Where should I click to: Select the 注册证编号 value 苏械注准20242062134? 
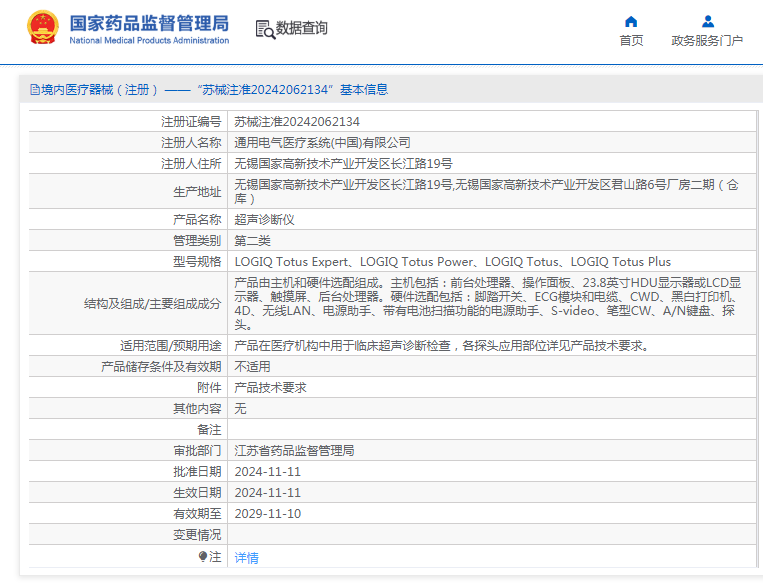[x=296, y=121]
